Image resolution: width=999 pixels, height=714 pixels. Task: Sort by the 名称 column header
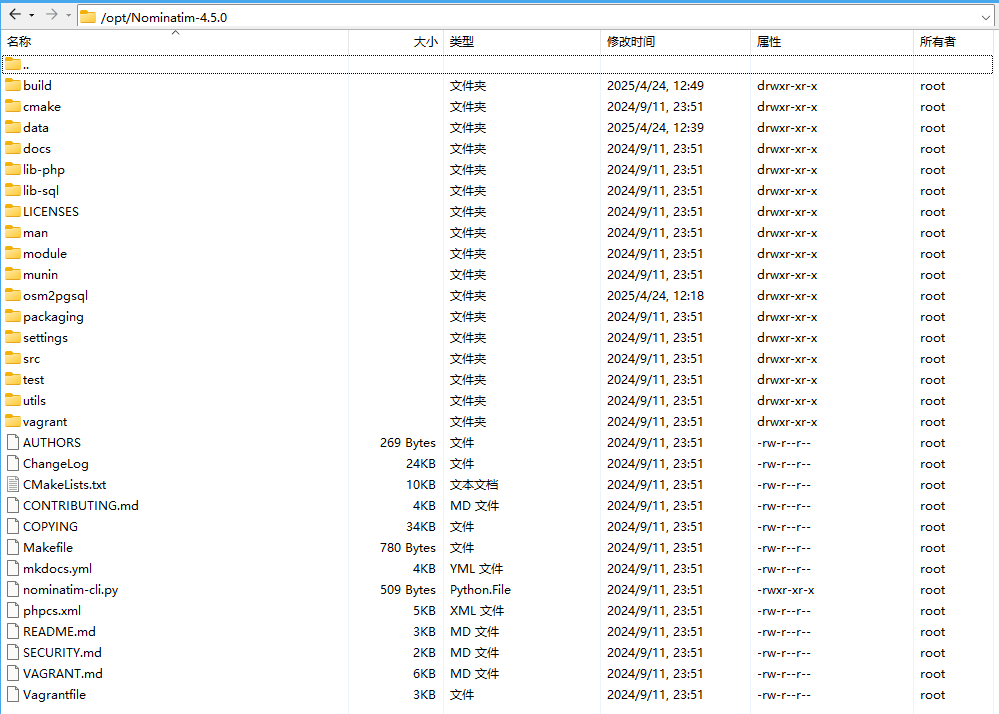click(175, 41)
